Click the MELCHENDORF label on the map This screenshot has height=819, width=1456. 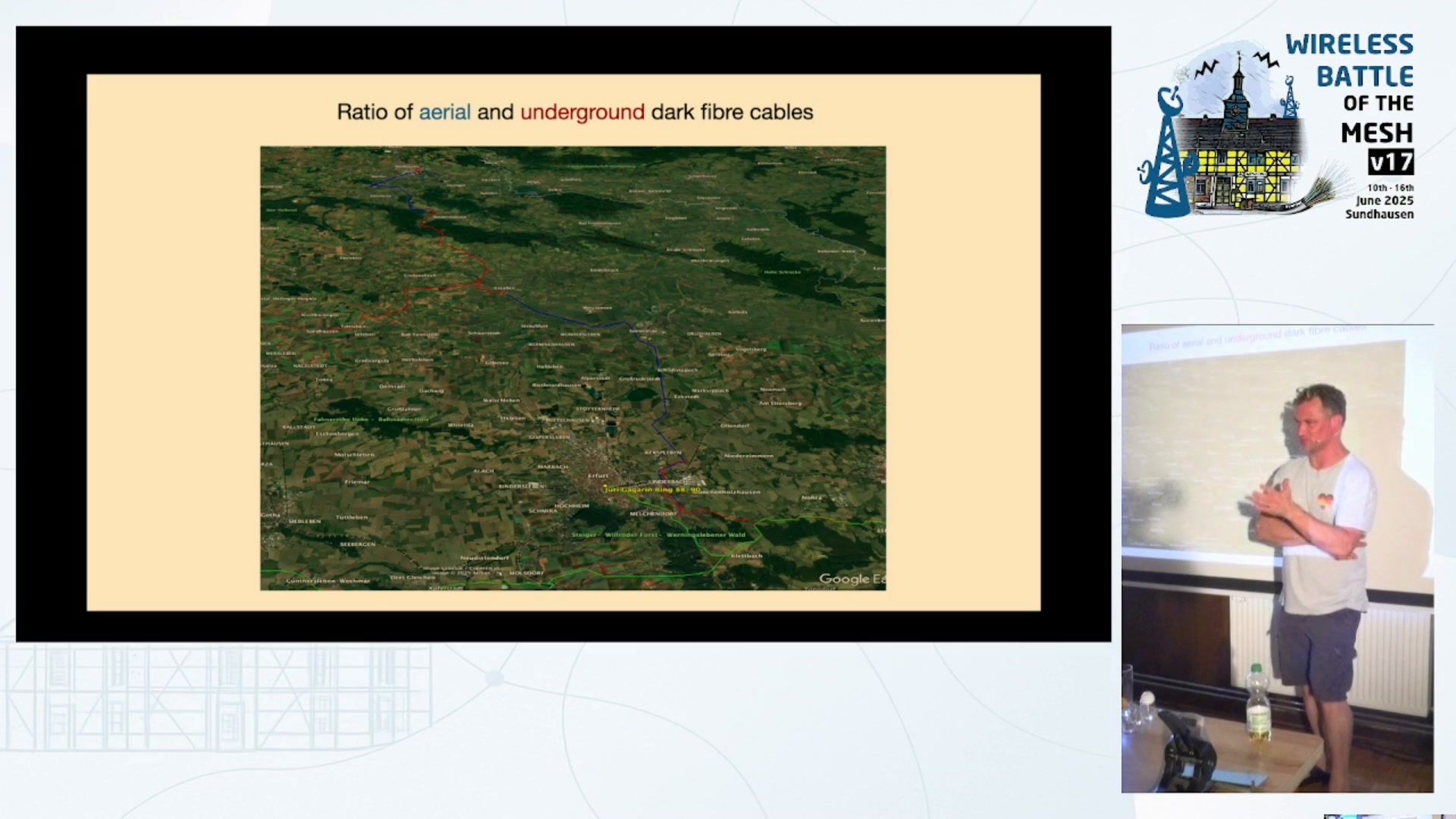(653, 513)
